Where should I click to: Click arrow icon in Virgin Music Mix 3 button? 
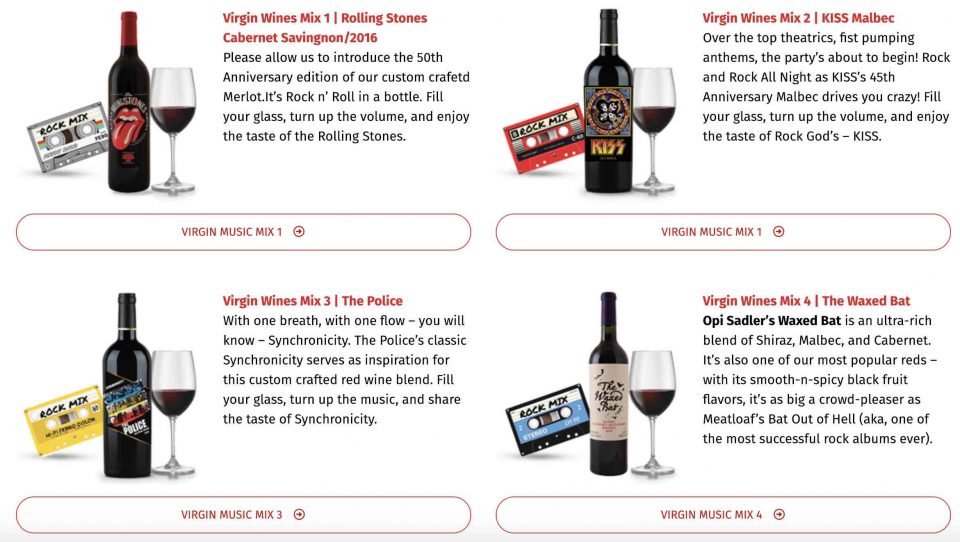tap(299, 514)
